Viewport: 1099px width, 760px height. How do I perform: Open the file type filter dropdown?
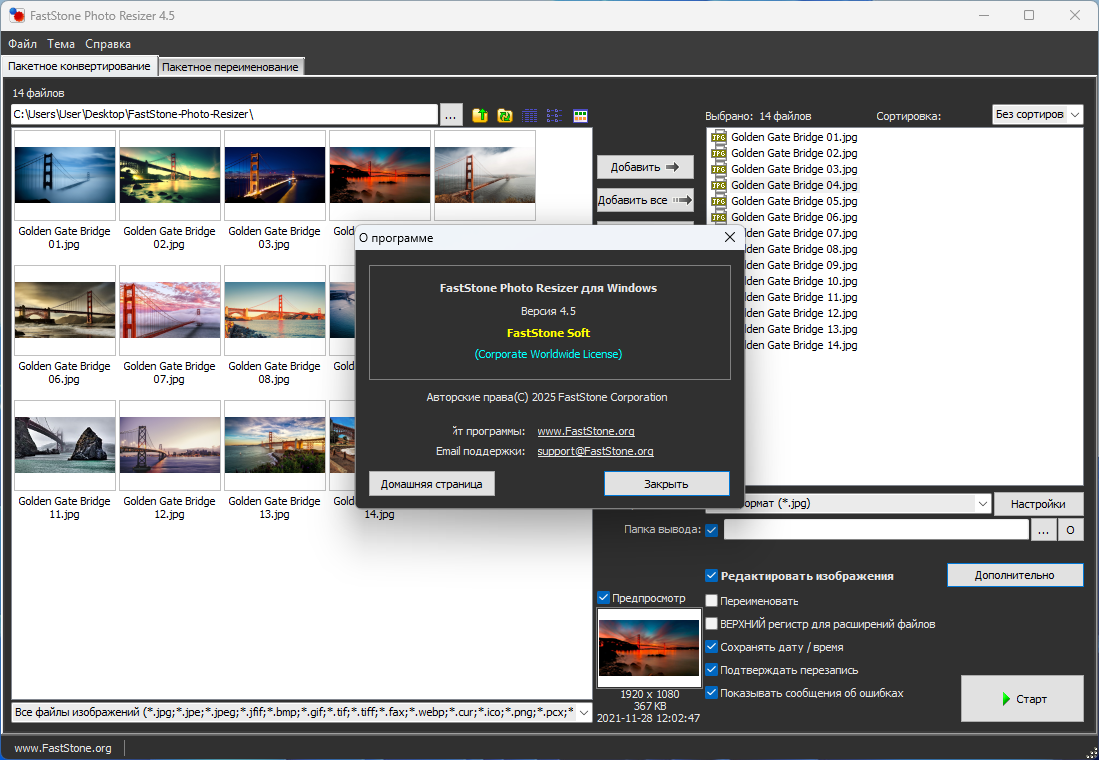584,712
